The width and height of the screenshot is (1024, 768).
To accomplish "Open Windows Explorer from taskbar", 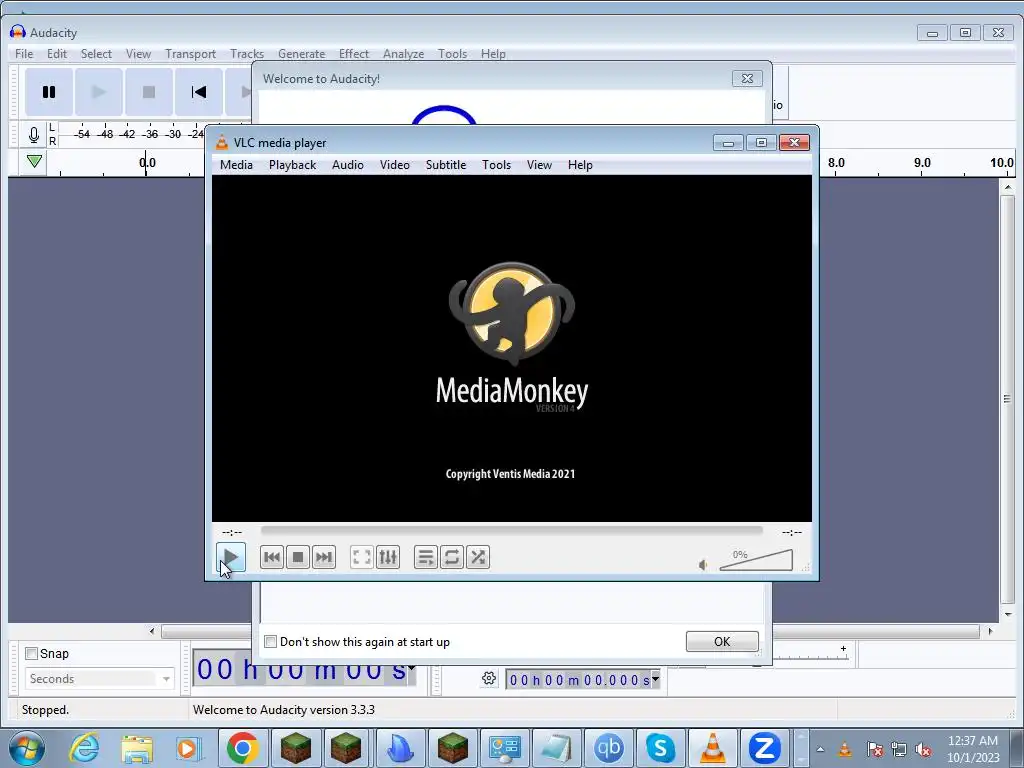I will click(x=136, y=748).
